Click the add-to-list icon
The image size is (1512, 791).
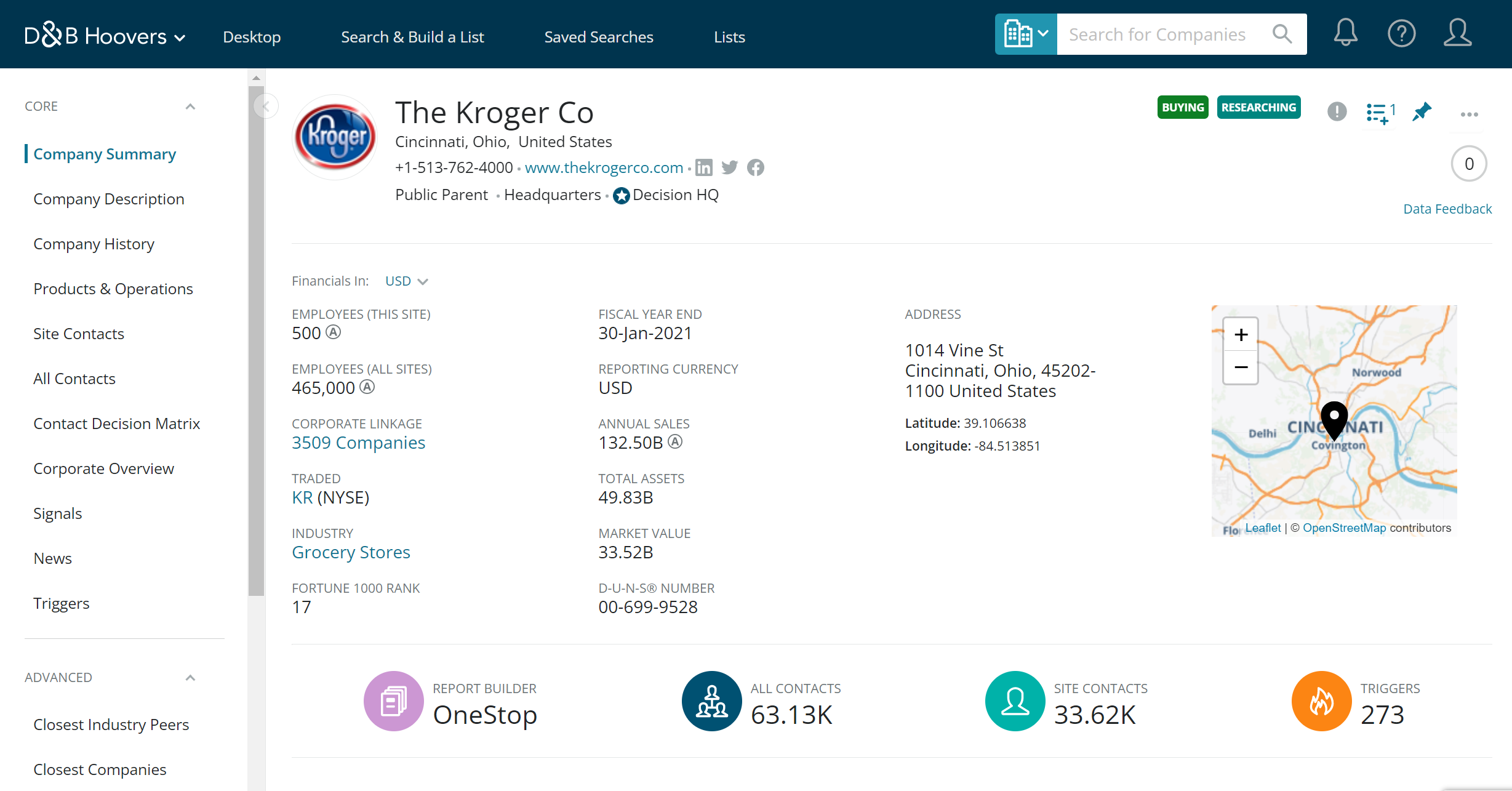point(1377,113)
